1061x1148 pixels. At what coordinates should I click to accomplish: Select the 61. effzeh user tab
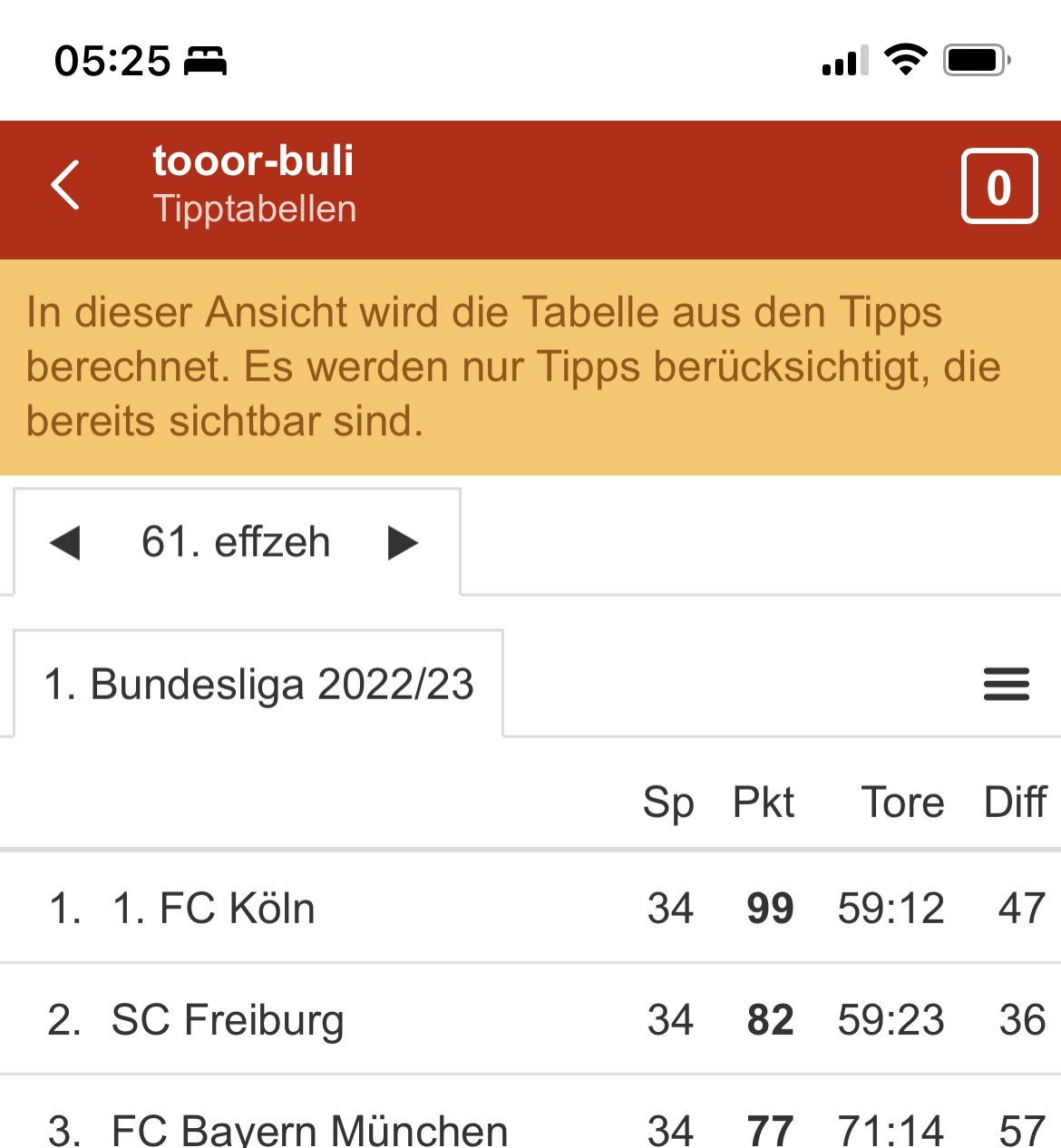point(236,543)
